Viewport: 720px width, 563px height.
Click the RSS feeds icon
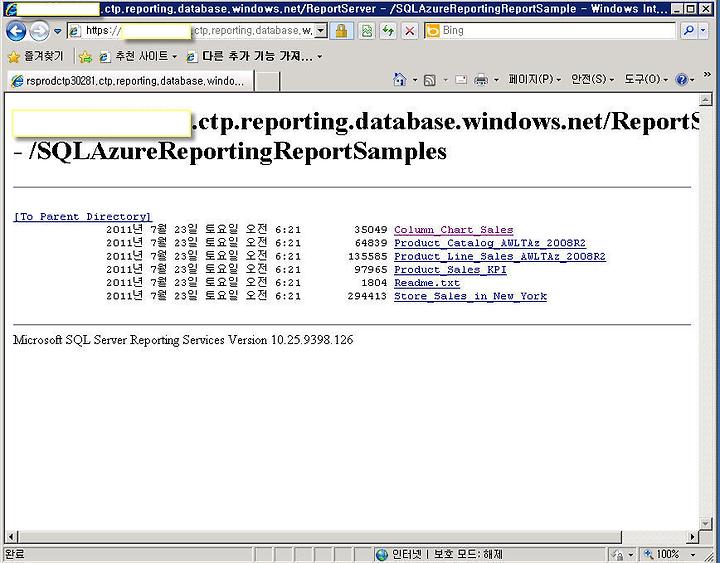pyautogui.click(x=430, y=80)
